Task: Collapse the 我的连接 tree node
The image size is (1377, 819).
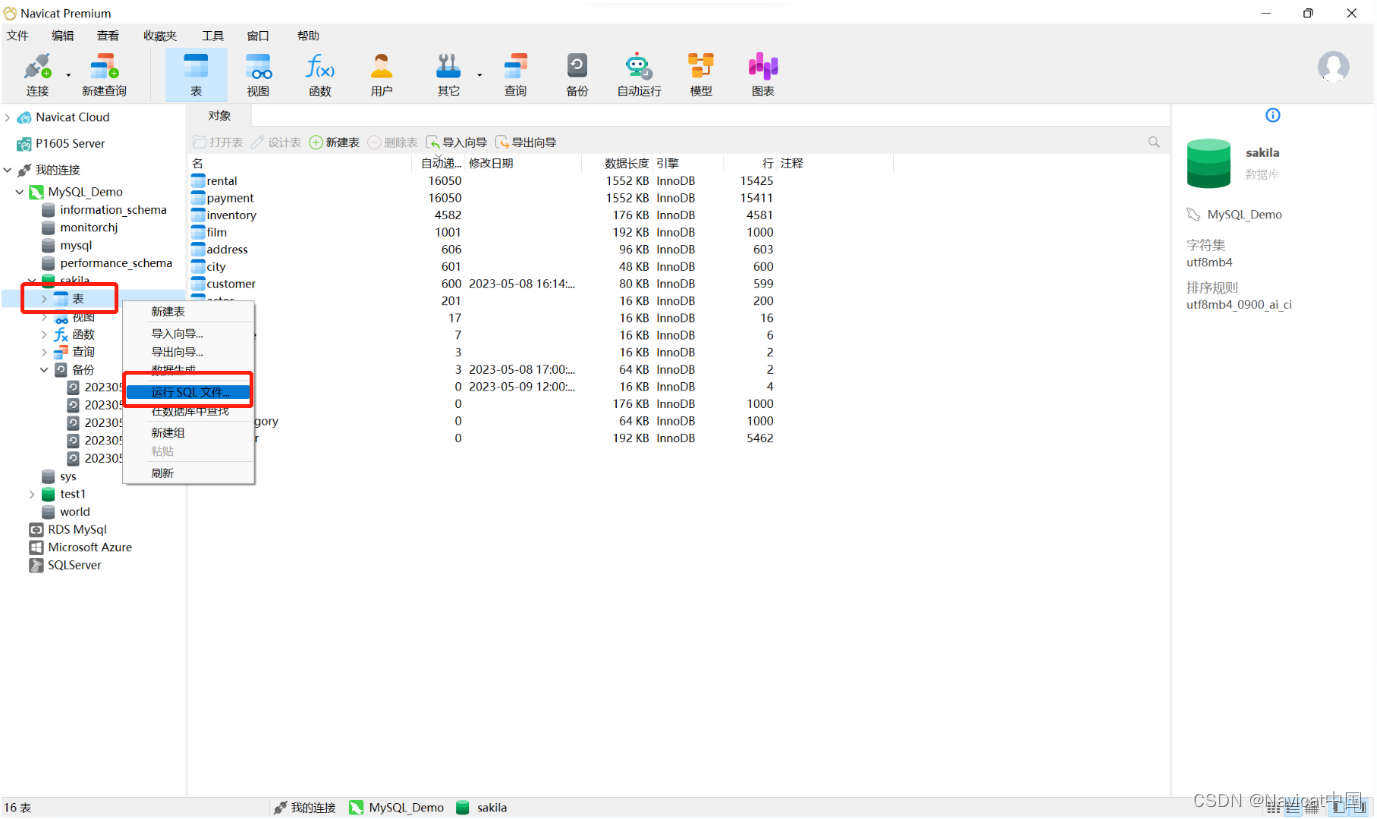Action: [7, 170]
